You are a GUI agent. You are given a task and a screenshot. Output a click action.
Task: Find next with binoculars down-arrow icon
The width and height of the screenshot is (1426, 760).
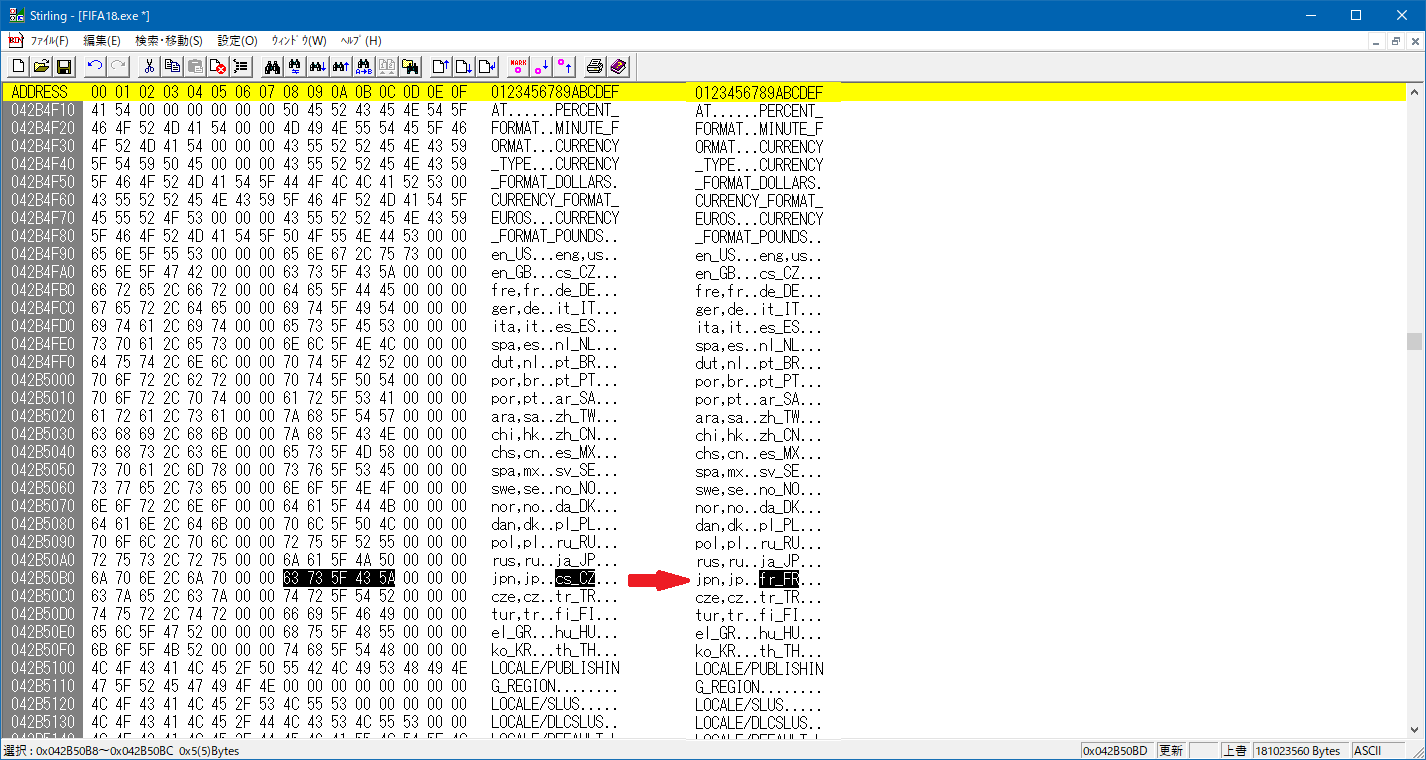click(x=318, y=67)
